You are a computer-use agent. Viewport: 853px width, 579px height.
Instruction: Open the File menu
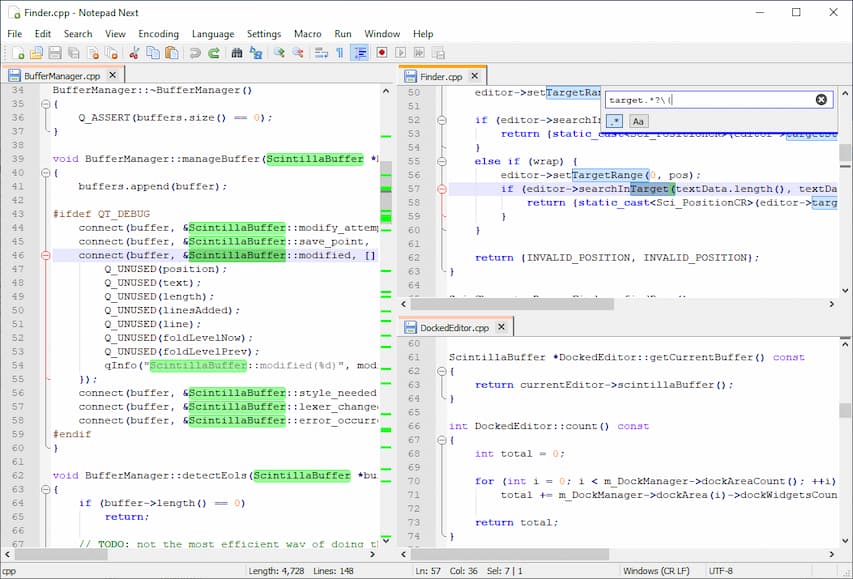tap(15, 34)
